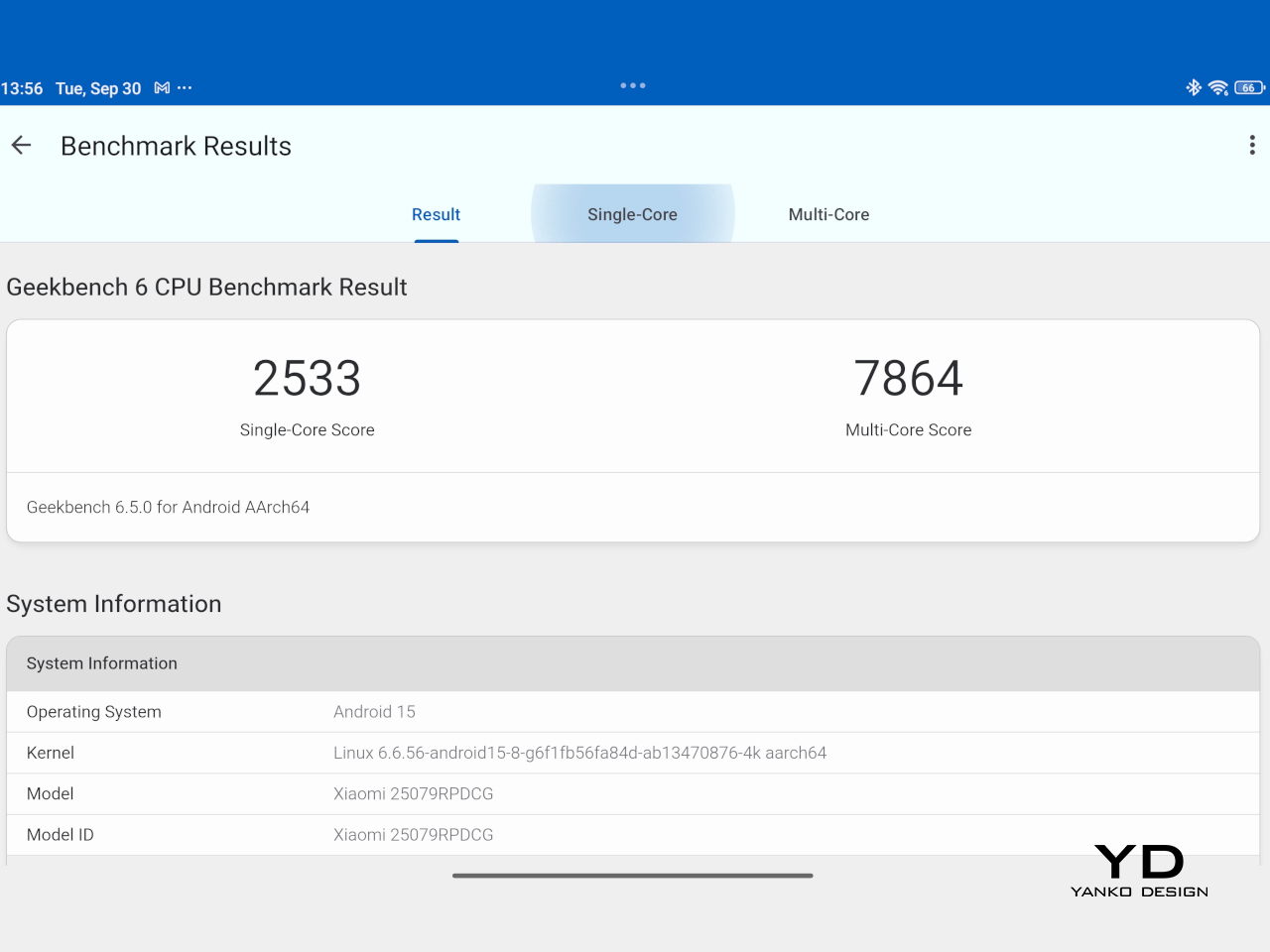Tap the Model ID row

[x=633, y=835]
